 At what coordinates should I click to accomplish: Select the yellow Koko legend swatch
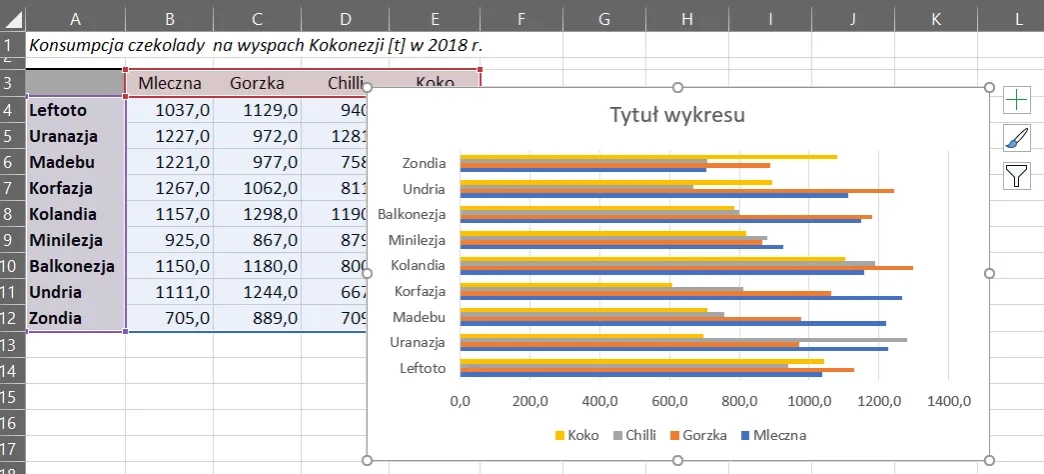559,435
